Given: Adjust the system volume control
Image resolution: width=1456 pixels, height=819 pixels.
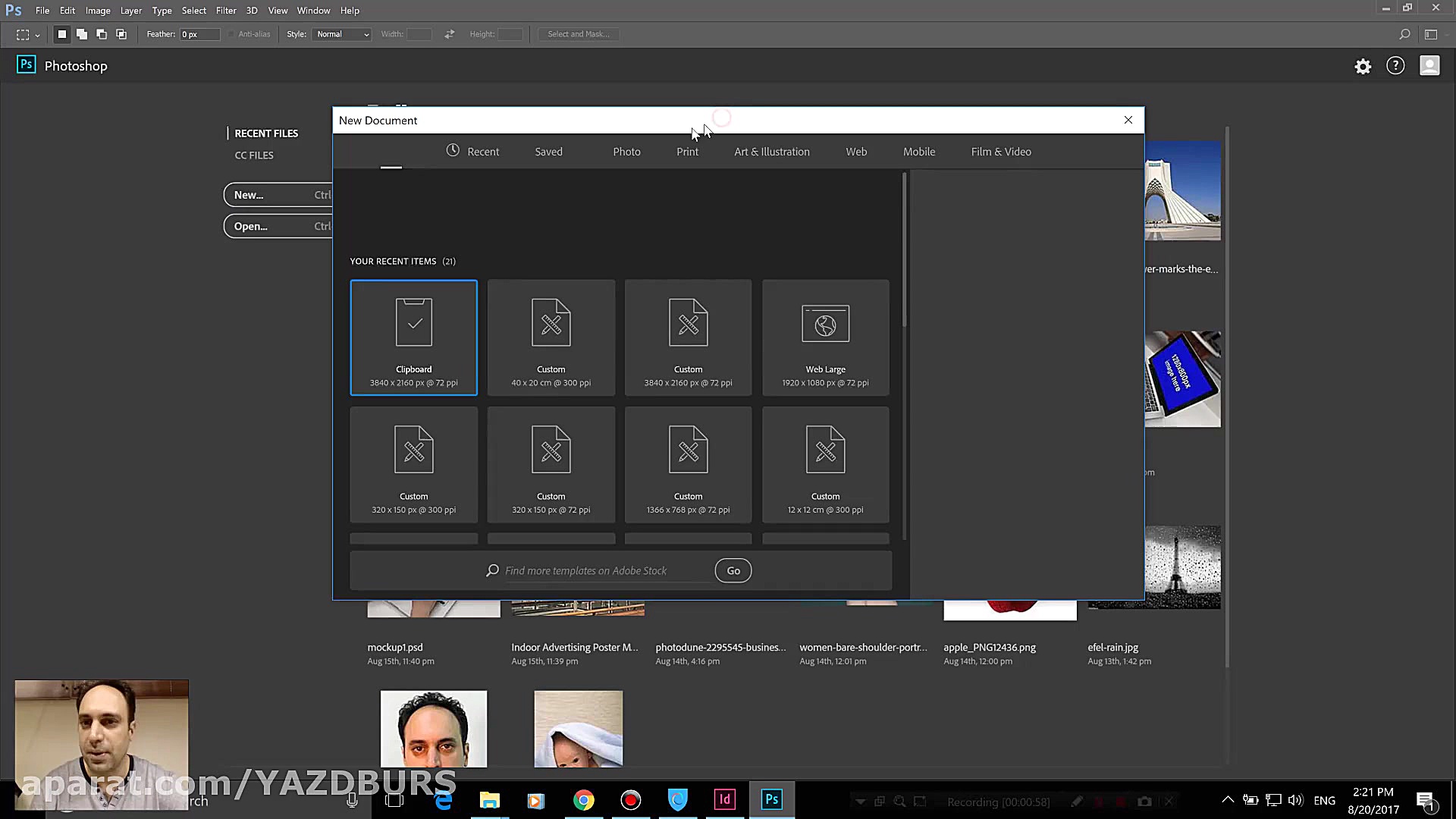Looking at the screenshot, I should click(x=1295, y=800).
